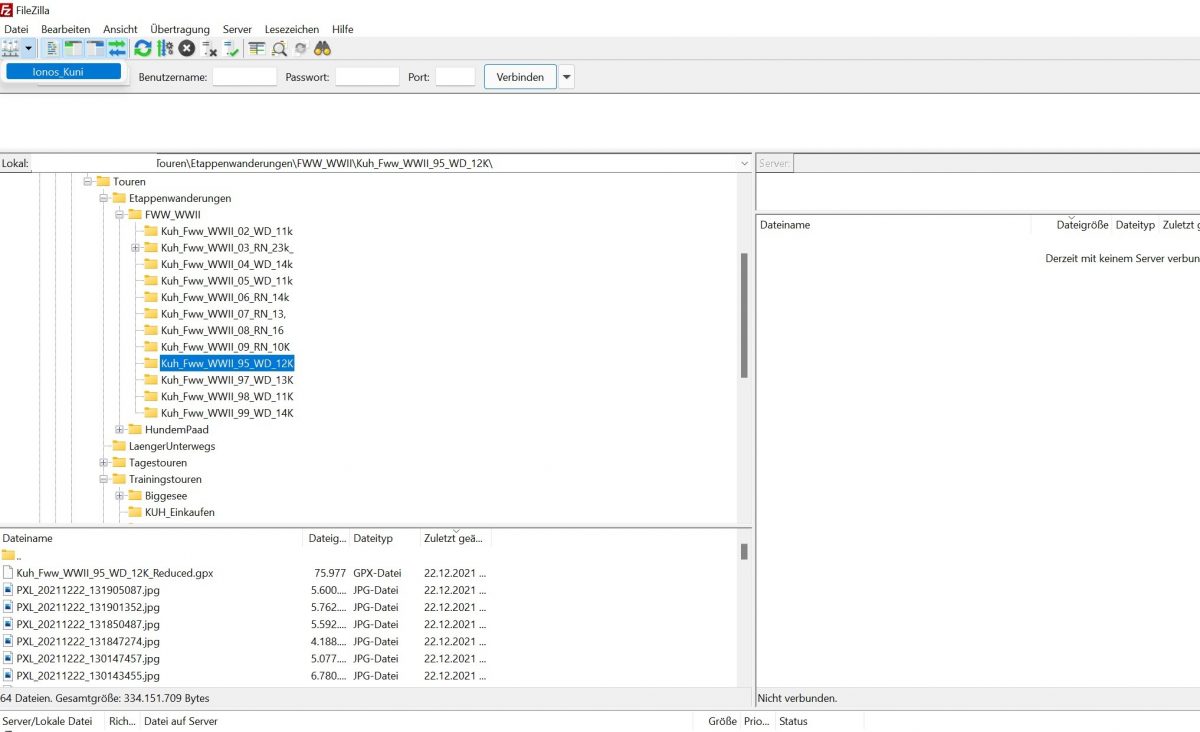Click into the Benutzername input field

(244, 77)
